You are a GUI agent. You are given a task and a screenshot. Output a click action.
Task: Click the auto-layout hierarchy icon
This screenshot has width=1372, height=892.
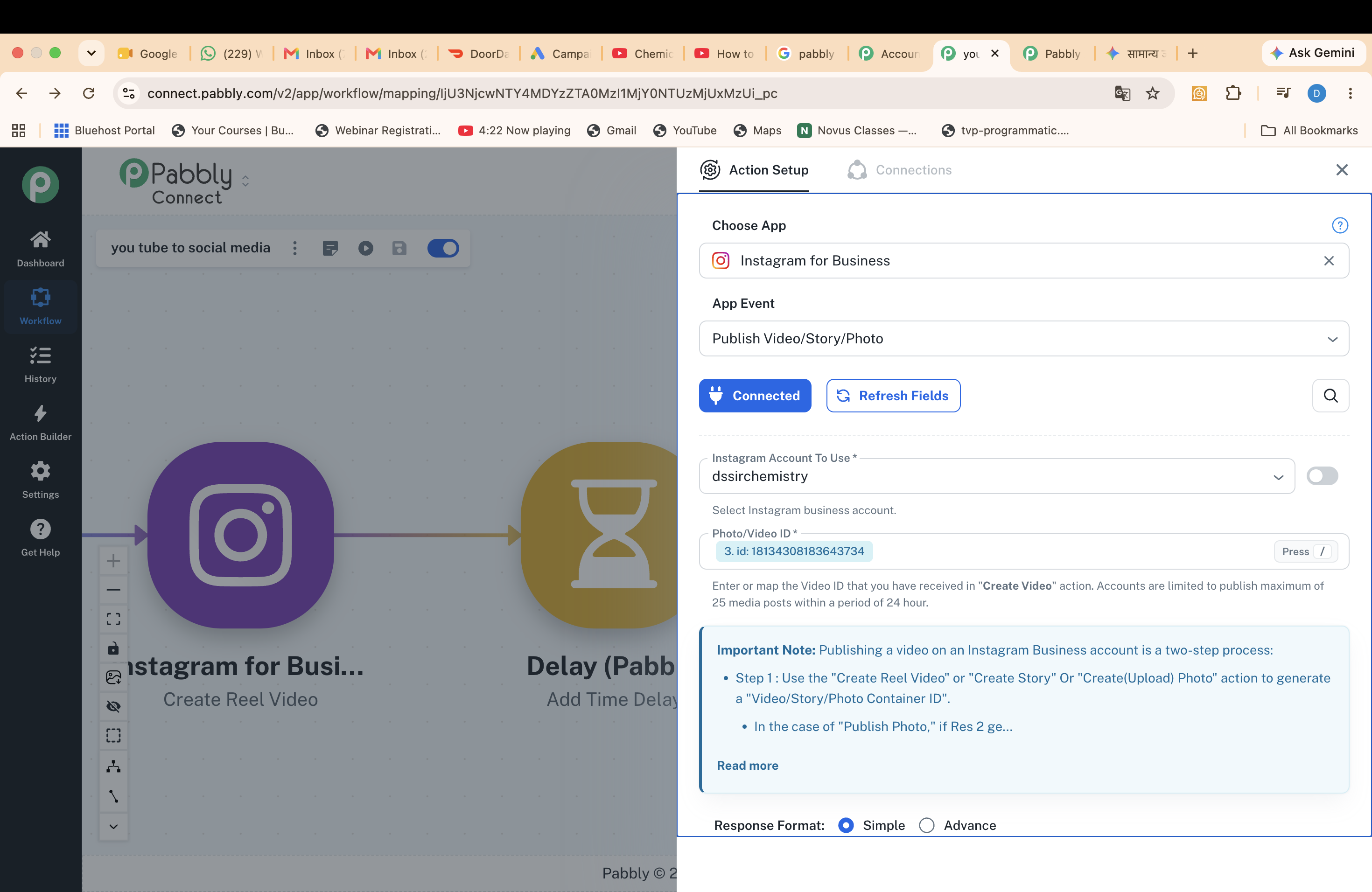pos(113,766)
